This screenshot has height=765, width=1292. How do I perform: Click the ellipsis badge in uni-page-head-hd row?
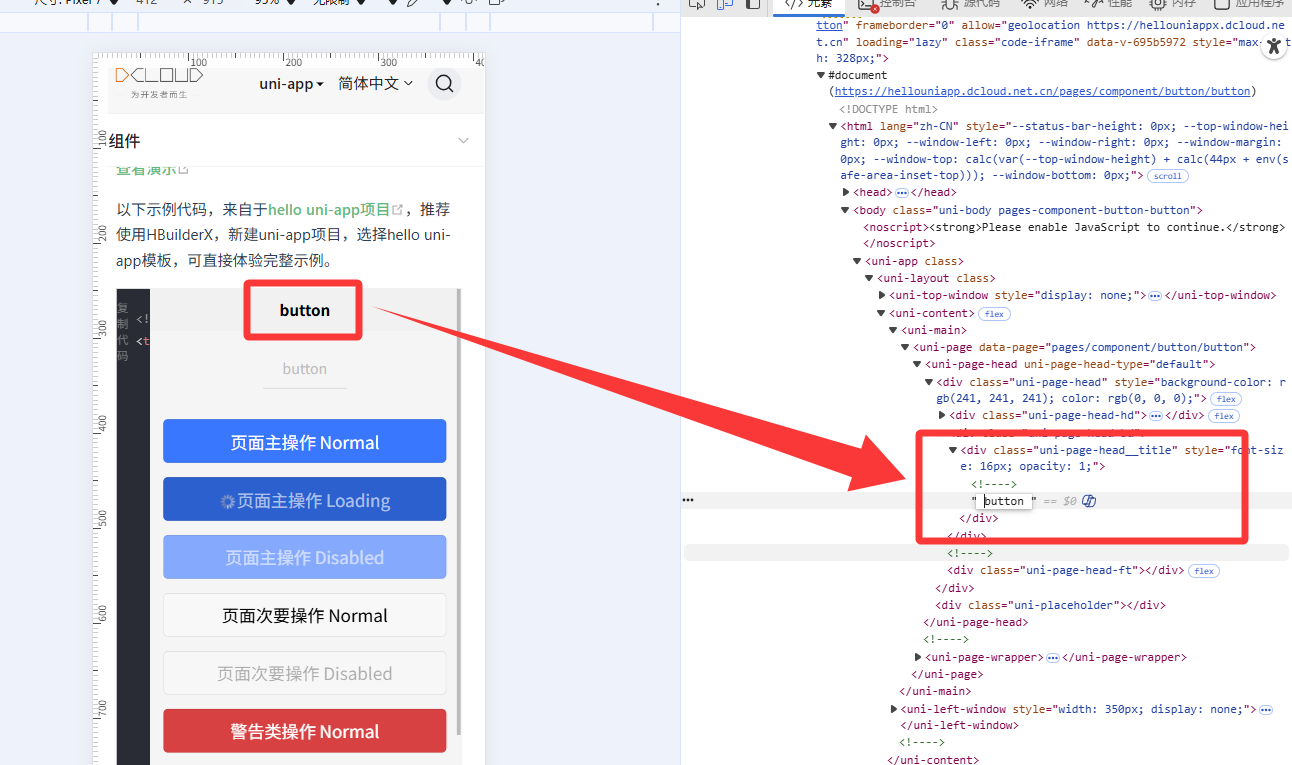1155,415
